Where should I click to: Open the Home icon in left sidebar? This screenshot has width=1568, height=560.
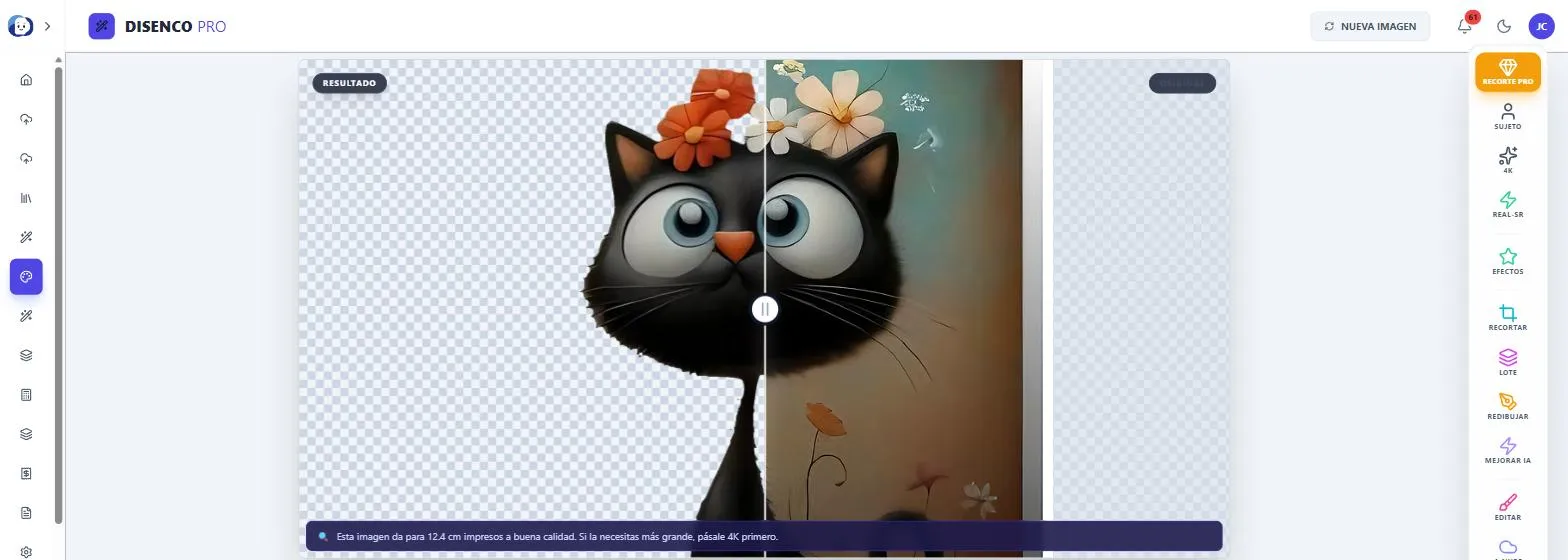pos(26,80)
